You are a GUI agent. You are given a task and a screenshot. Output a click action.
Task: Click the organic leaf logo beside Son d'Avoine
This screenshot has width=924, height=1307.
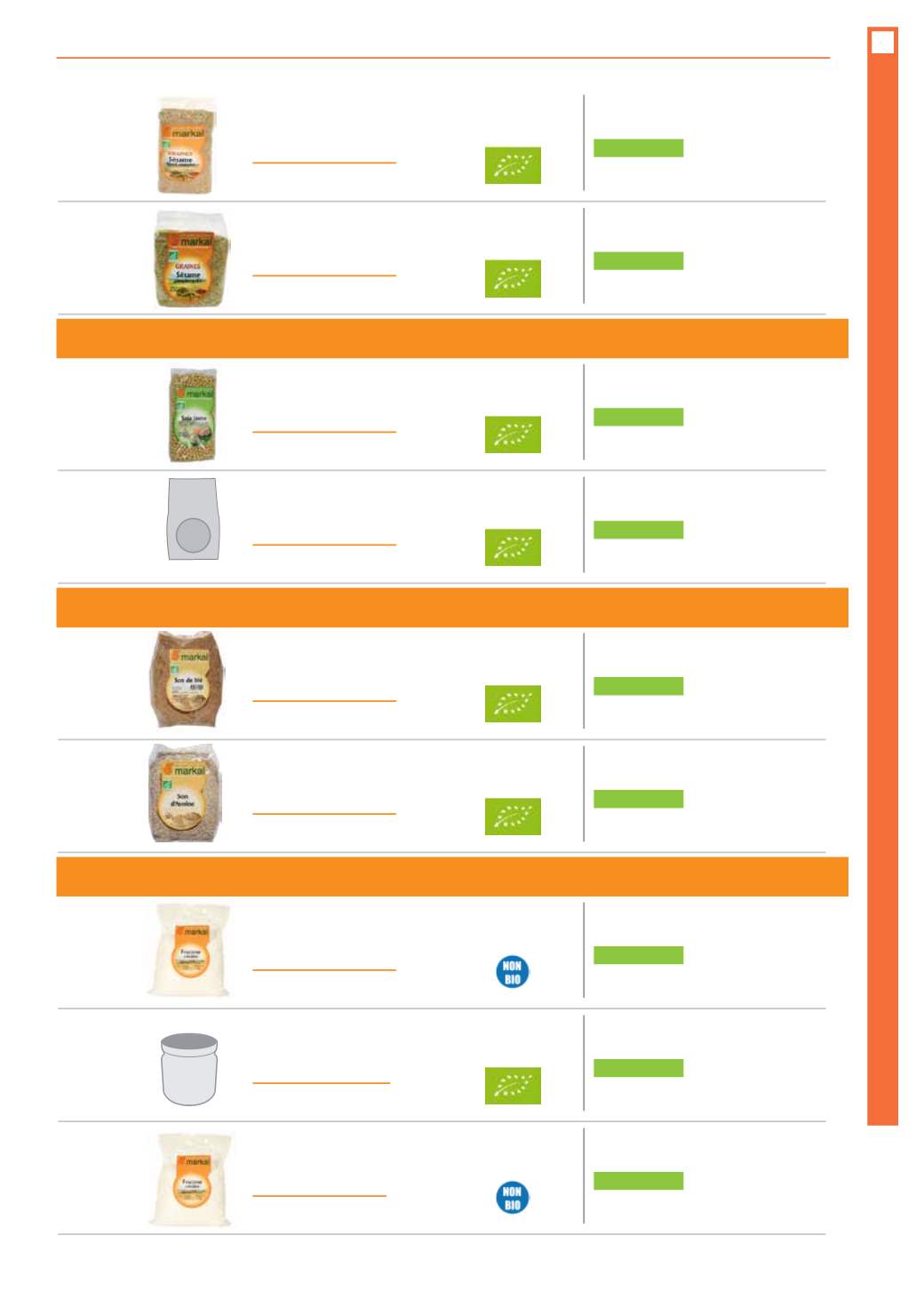tap(513, 817)
